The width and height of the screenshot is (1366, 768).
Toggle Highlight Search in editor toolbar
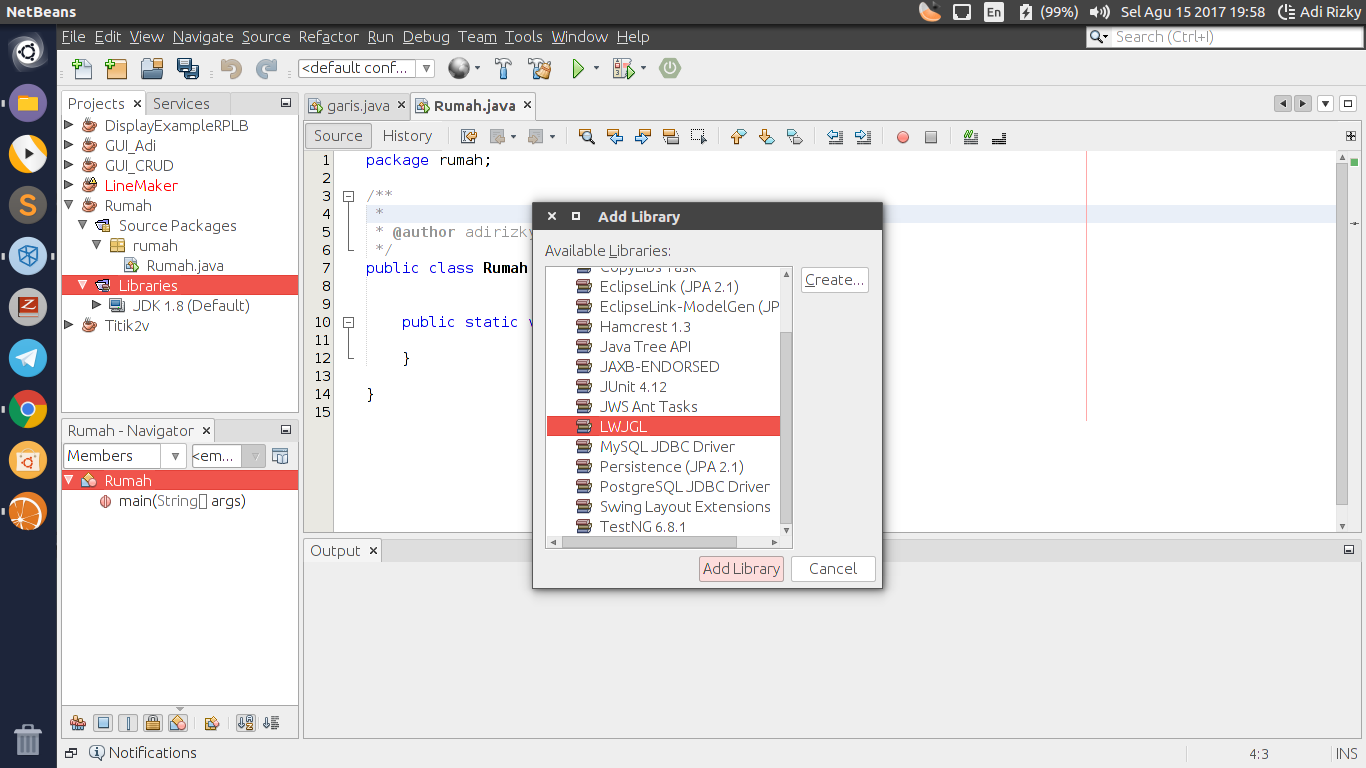(x=672, y=136)
